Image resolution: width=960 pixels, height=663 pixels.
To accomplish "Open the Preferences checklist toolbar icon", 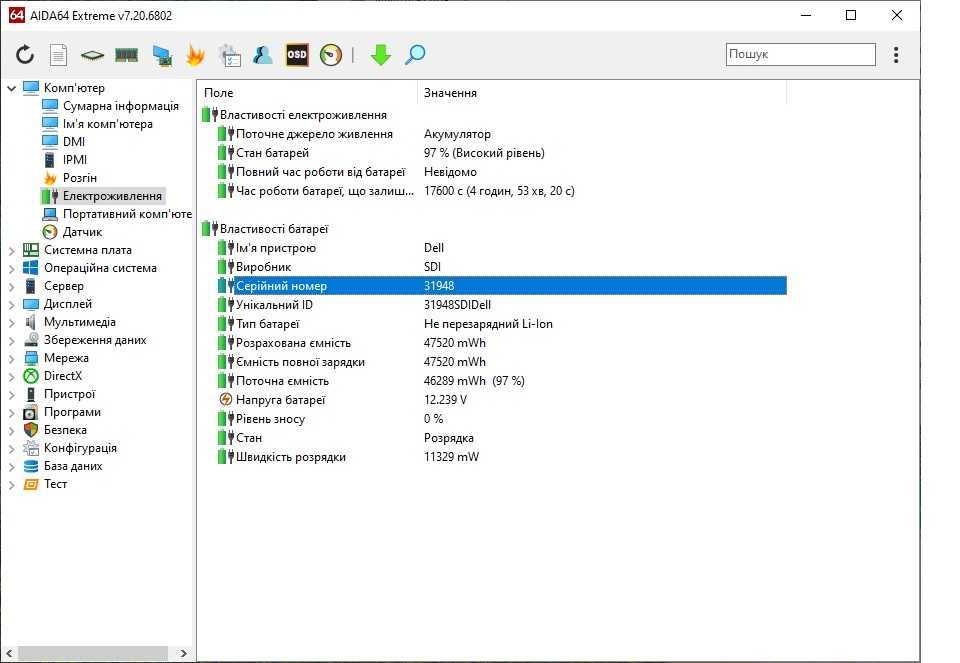I will (230, 55).
